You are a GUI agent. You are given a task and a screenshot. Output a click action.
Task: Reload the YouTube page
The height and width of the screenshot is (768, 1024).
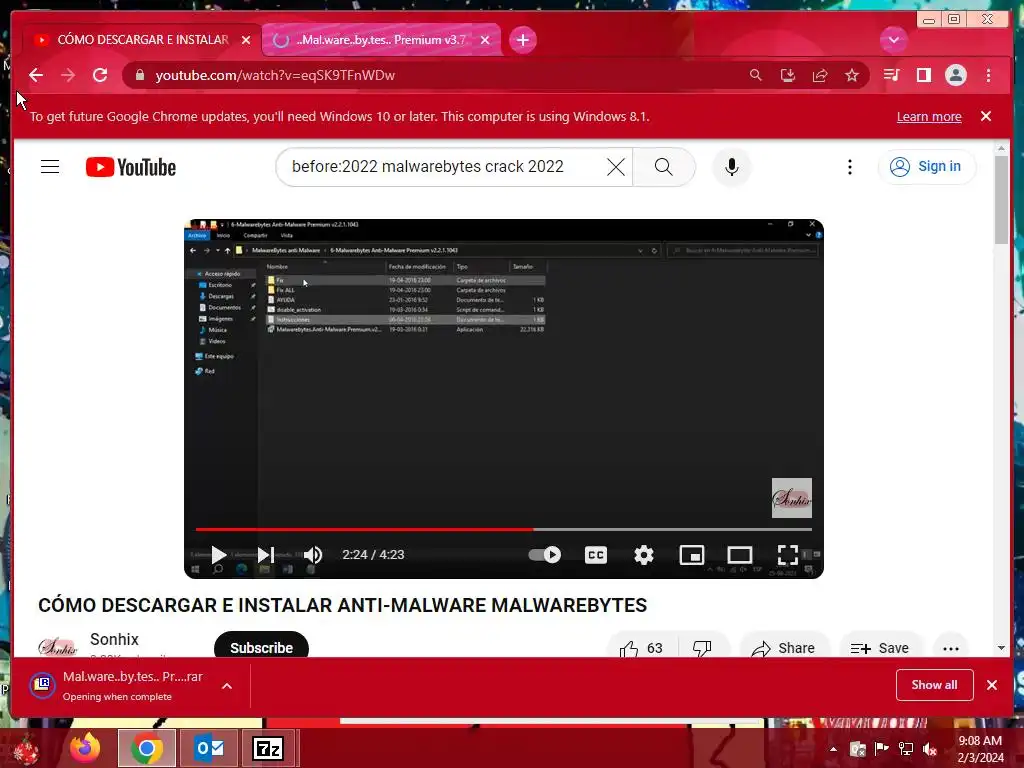click(100, 75)
